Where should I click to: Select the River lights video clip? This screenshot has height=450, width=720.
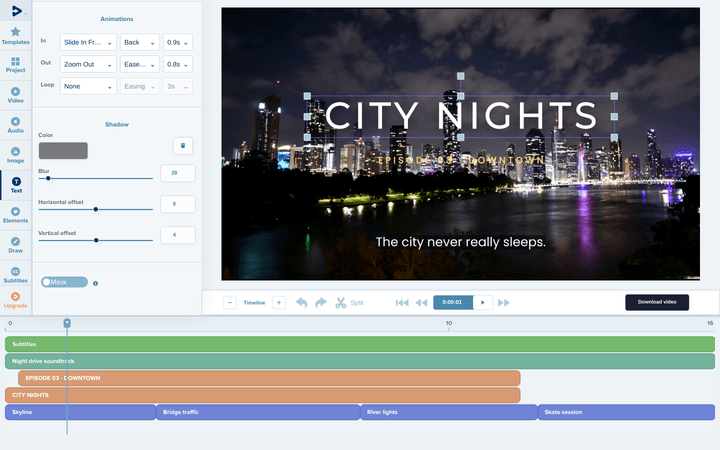coord(449,412)
